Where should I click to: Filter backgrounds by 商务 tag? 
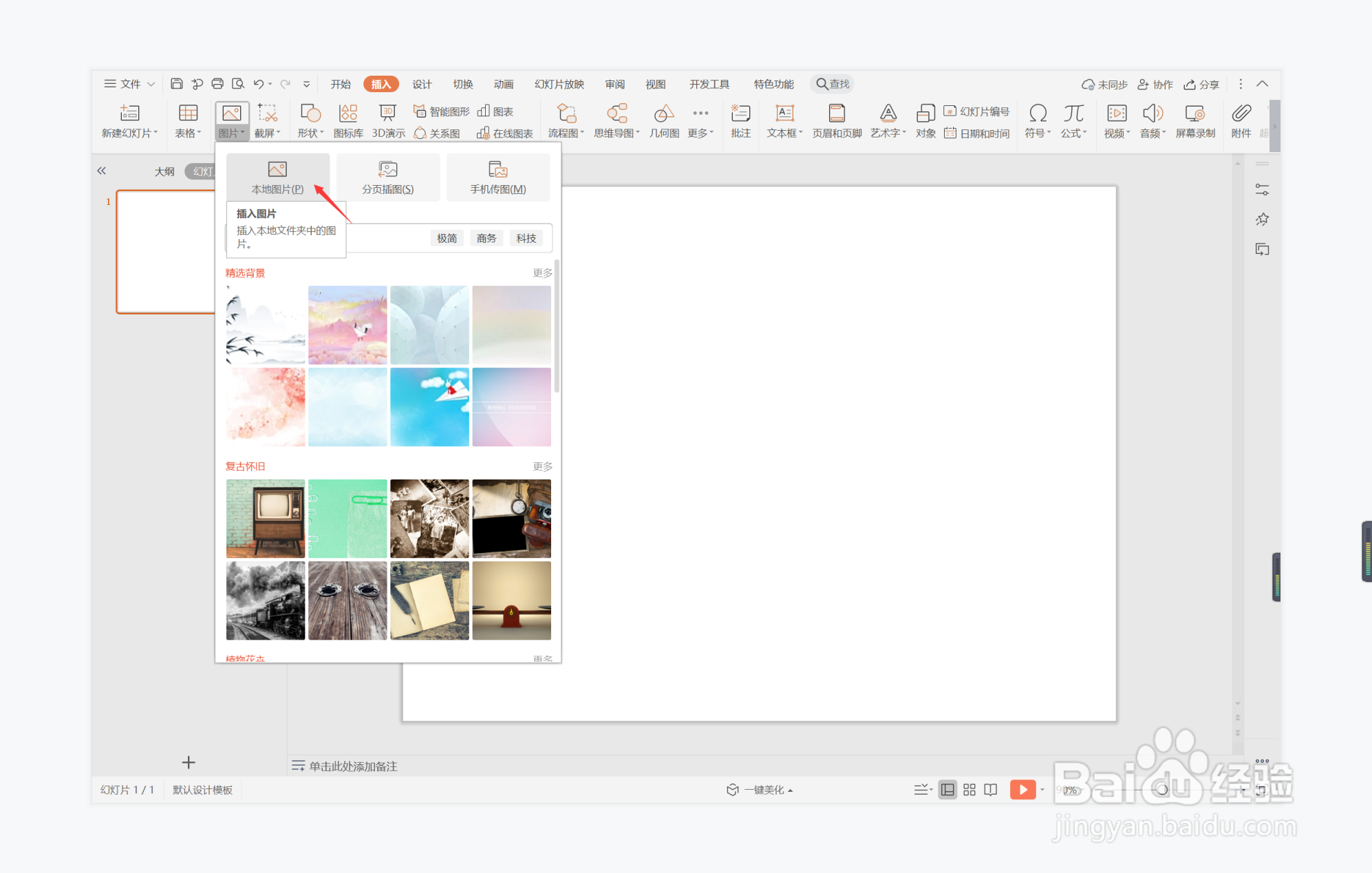(x=486, y=238)
